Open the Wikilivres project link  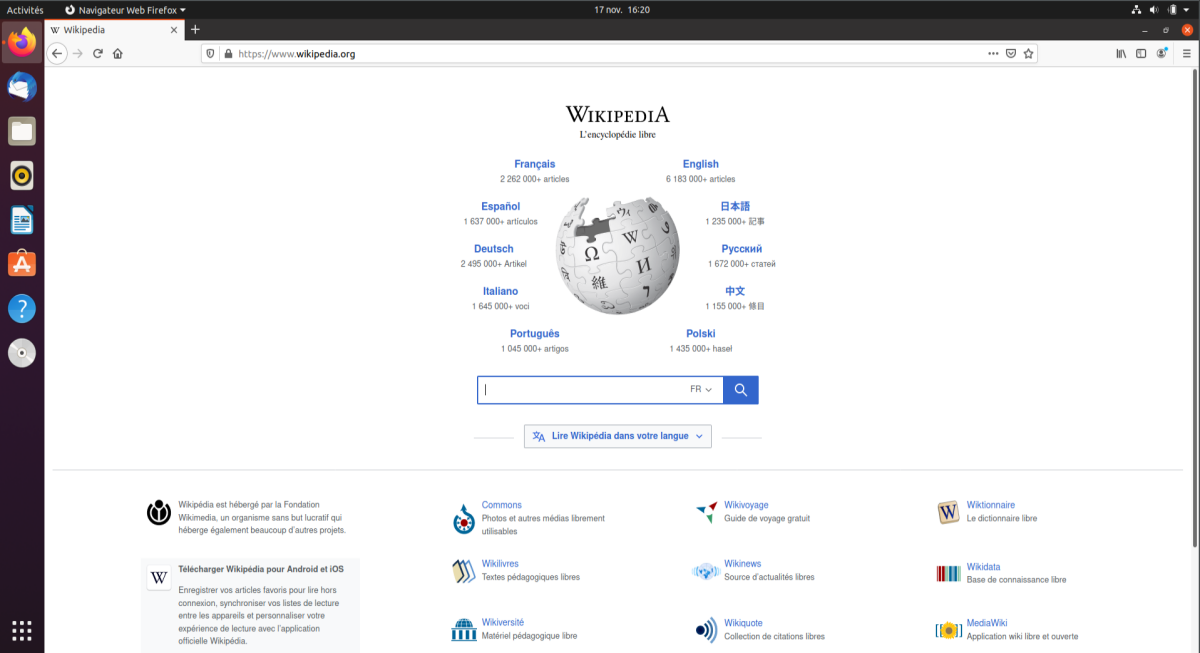[500, 564]
